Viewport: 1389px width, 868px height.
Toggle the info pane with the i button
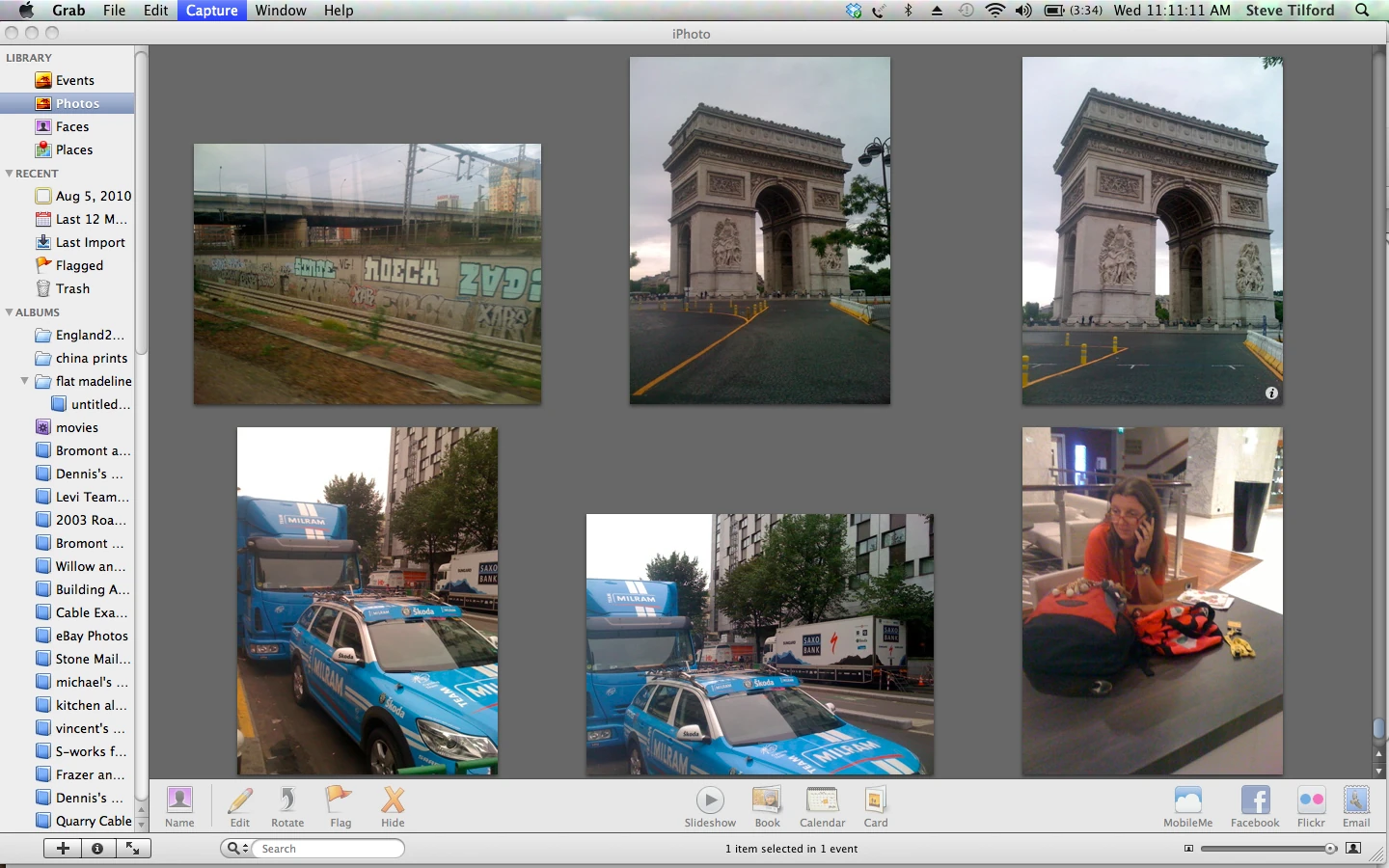pos(96,849)
